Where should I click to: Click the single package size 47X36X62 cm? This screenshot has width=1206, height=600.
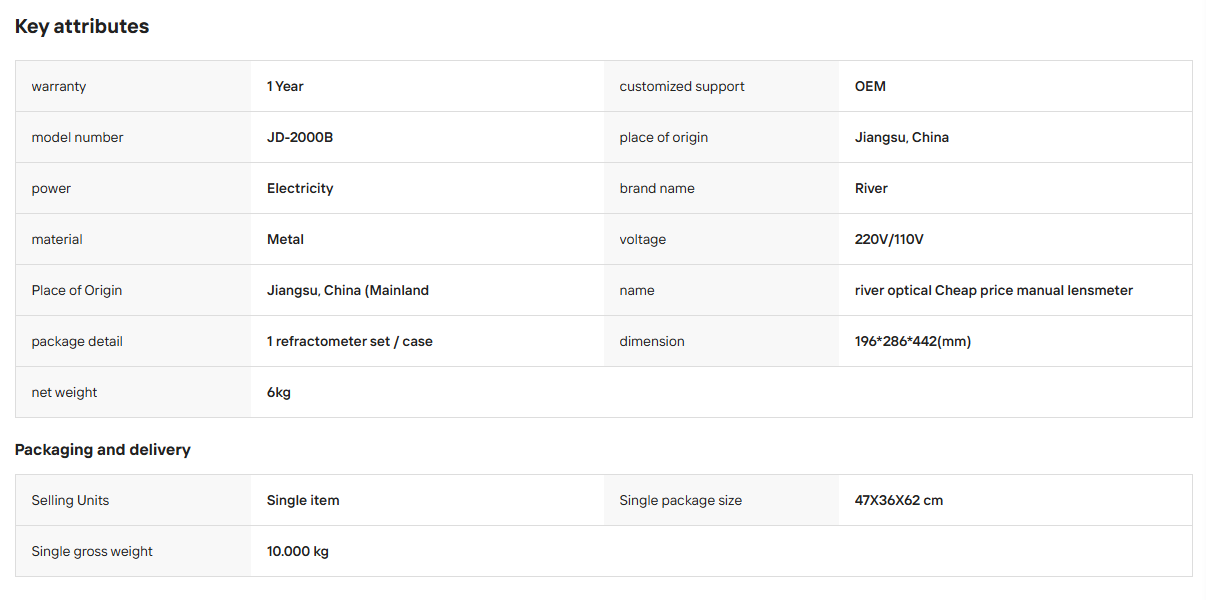coord(899,500)
